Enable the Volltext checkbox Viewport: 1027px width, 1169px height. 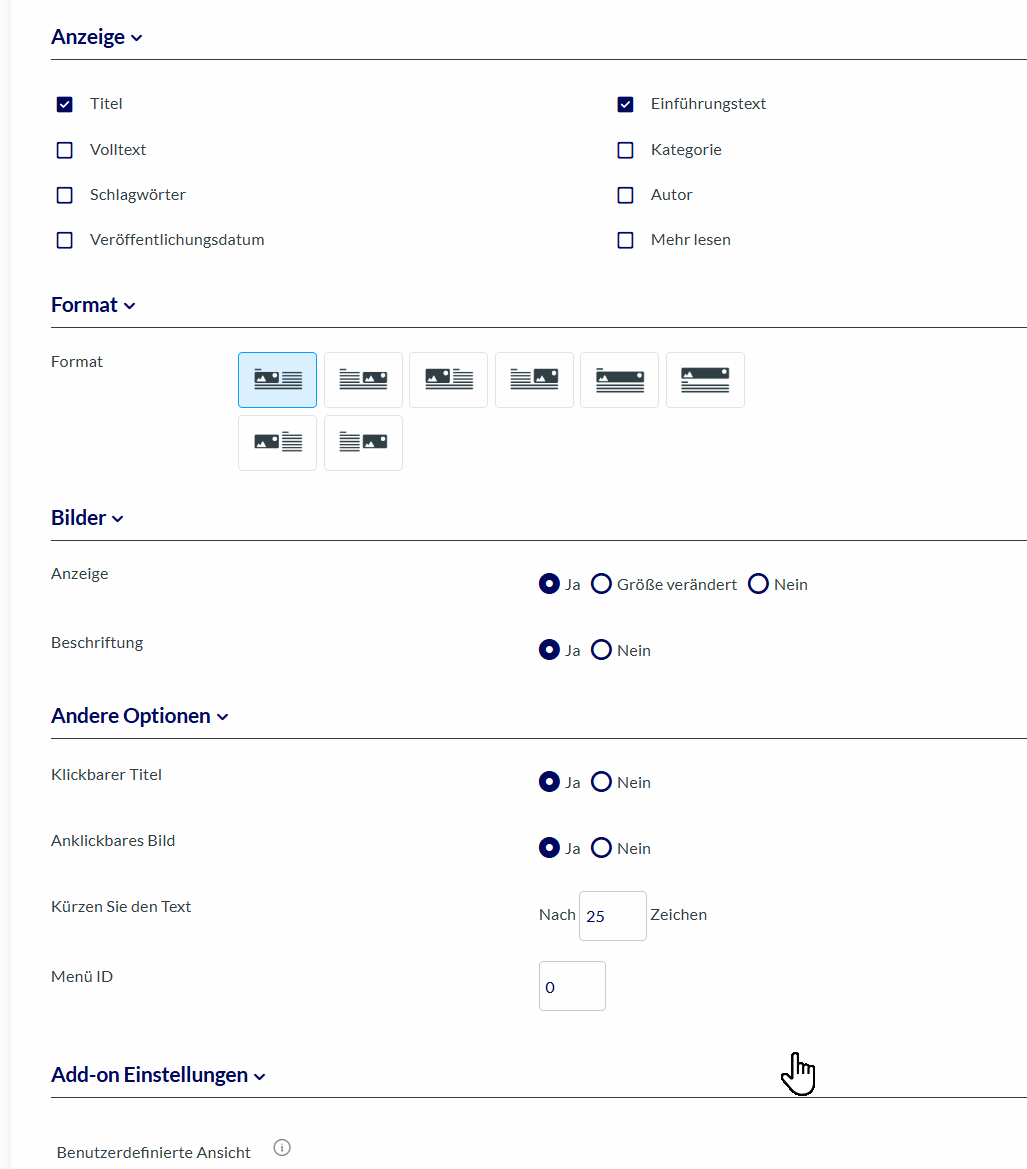pyautogui.click(x=65, y=150)
